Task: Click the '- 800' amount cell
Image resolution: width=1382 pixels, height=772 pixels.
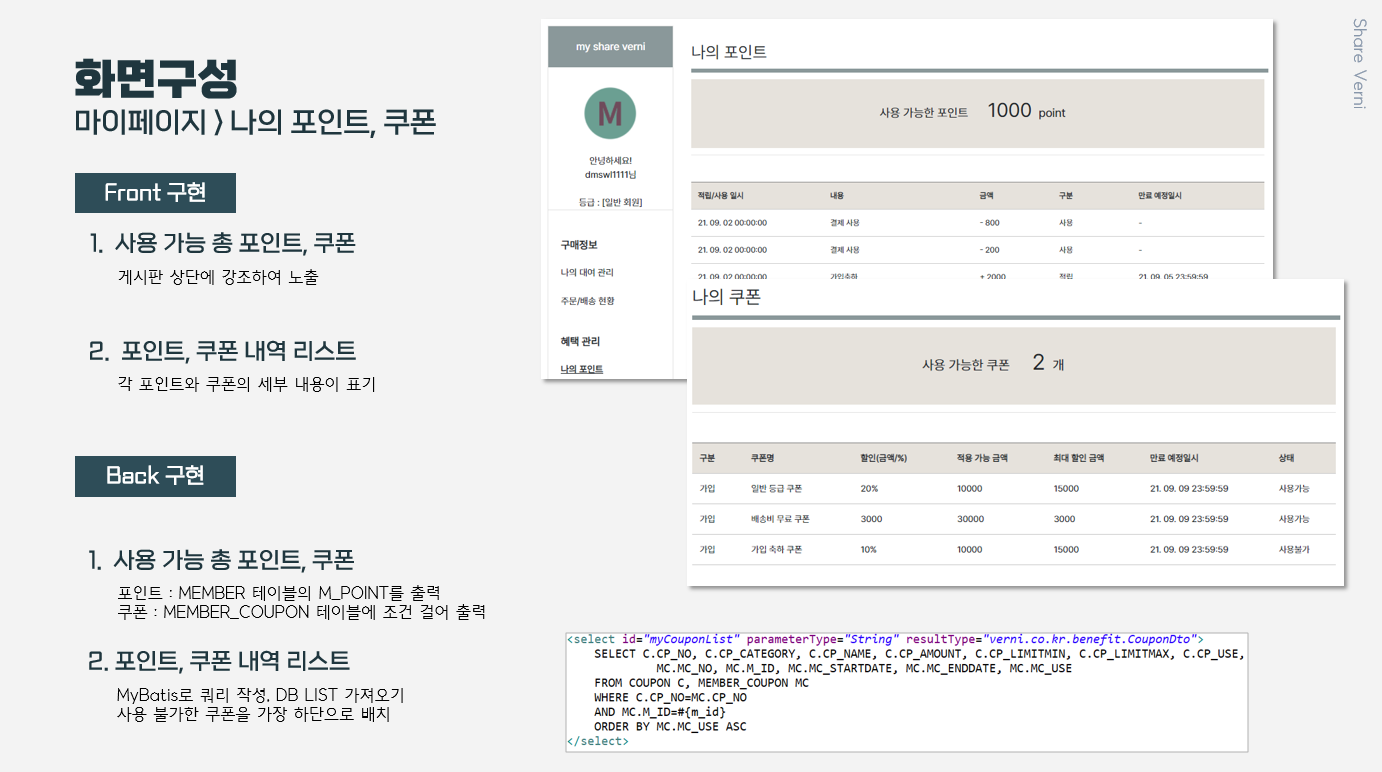Action: (x=990, y=223)
